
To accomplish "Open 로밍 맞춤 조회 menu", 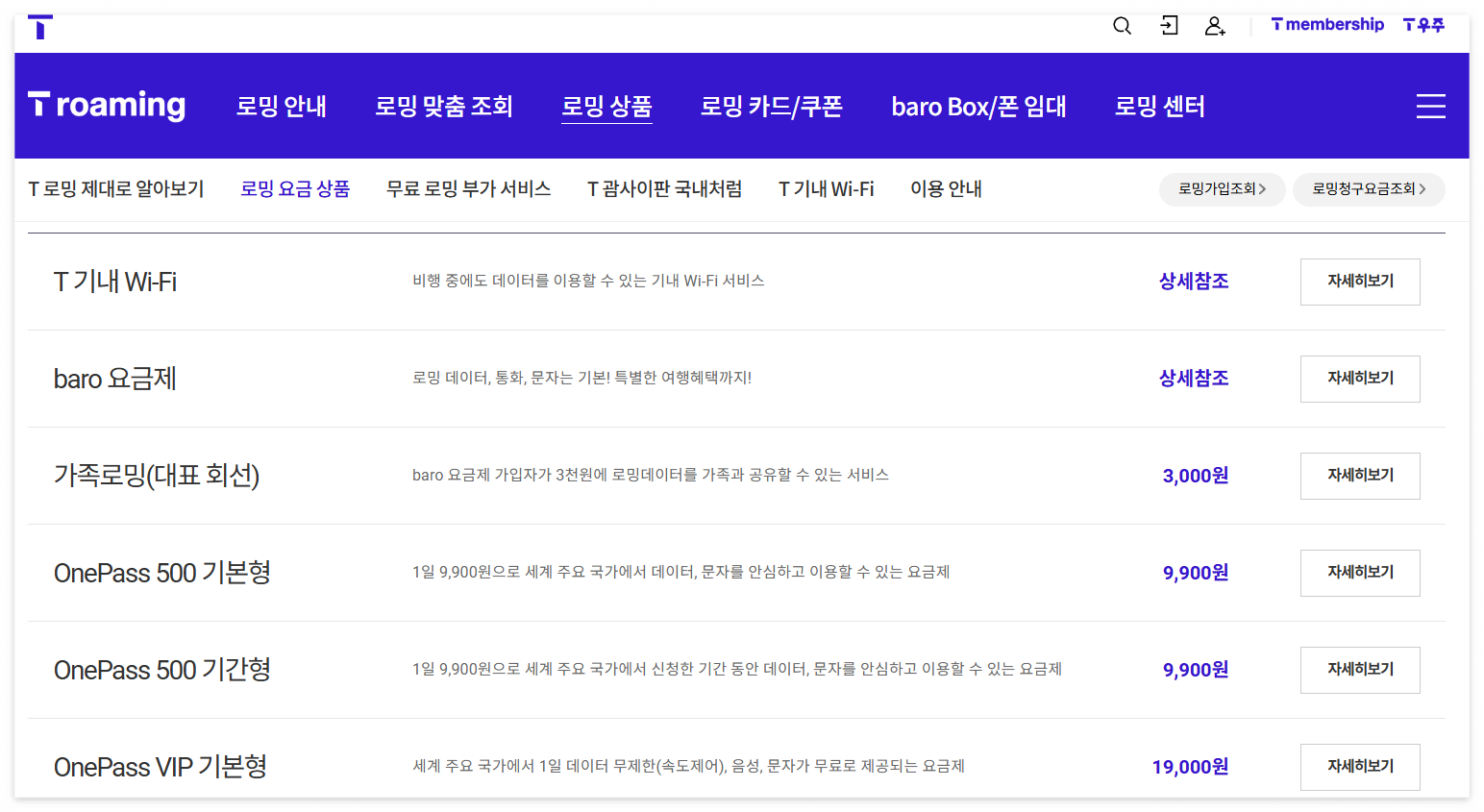I will point(444,106).
